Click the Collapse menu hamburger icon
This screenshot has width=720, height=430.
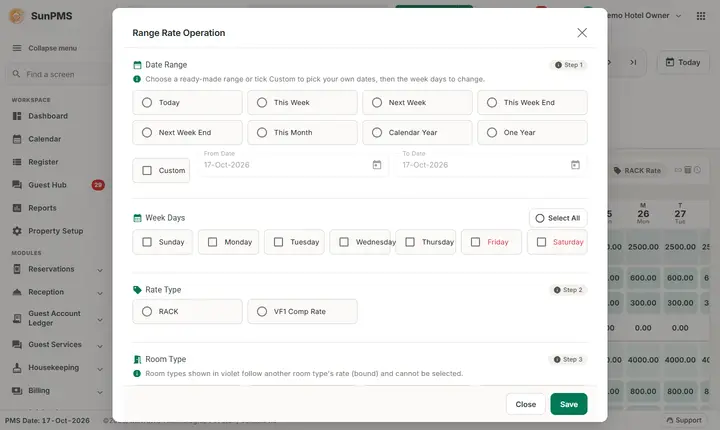17,48
